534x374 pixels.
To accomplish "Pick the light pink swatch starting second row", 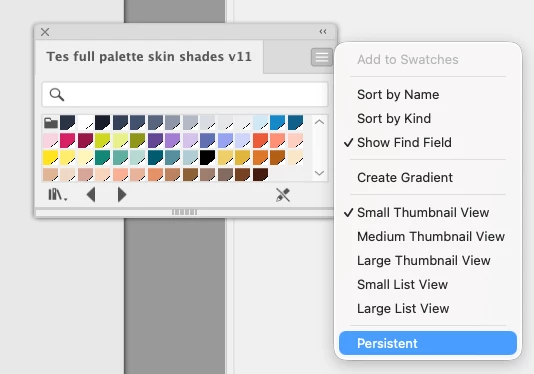I will coord(50,140).
